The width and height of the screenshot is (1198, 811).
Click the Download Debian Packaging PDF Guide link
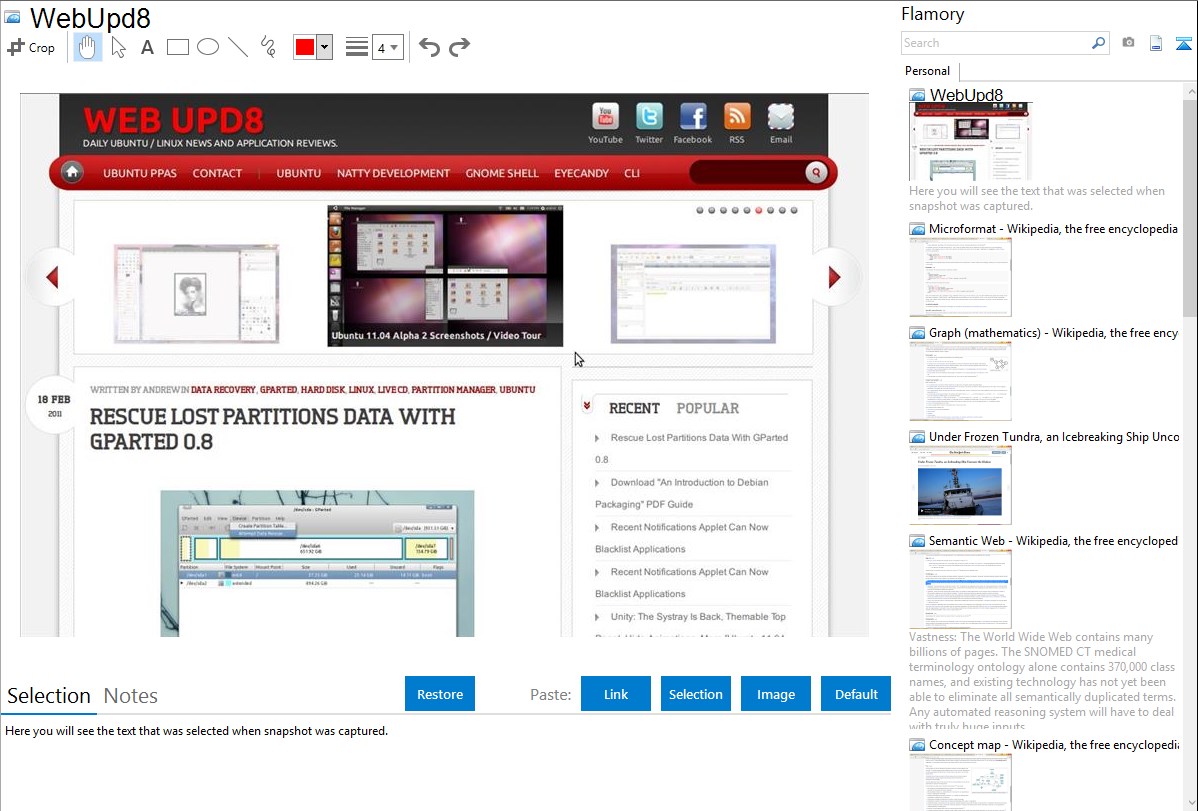682,493
